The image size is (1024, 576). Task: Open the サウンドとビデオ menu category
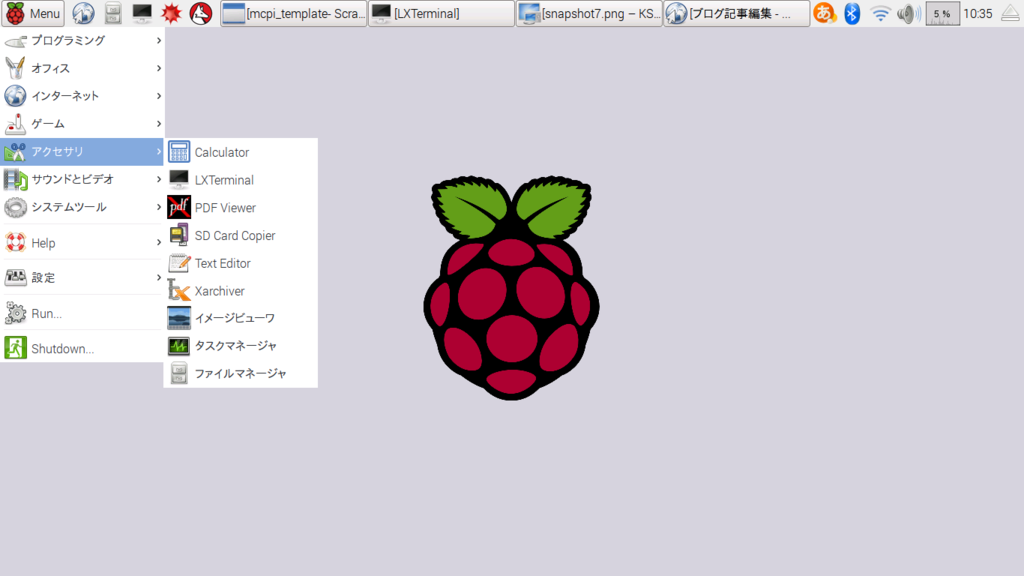[82, 179]
